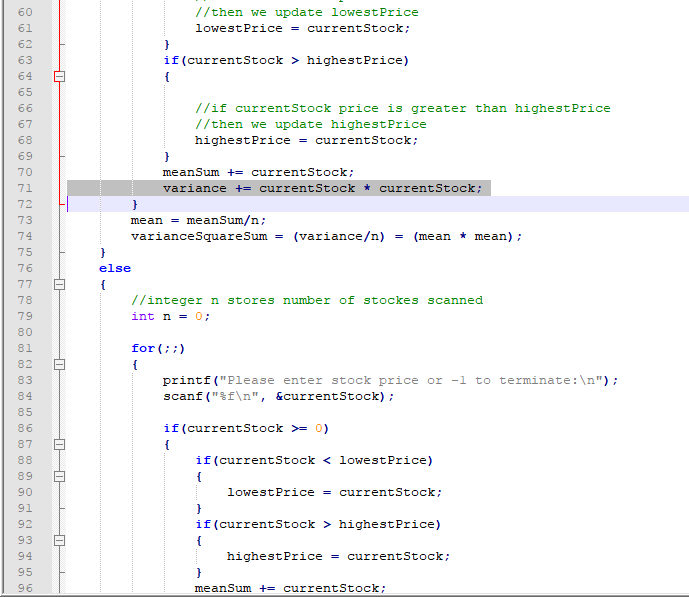The width and height of the screenshot is (689, 597).
Task: Click line number 96 in the margin
Action: point(25,588)
